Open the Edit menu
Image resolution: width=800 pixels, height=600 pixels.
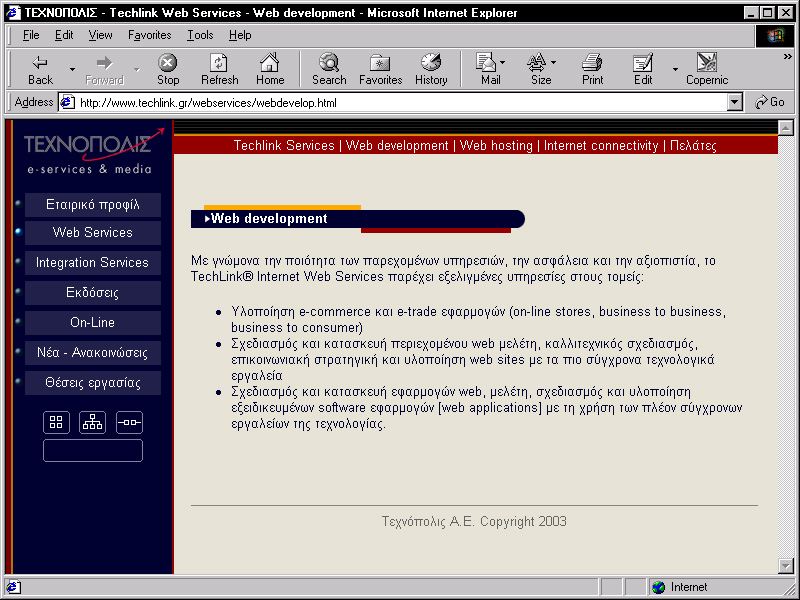64,35
